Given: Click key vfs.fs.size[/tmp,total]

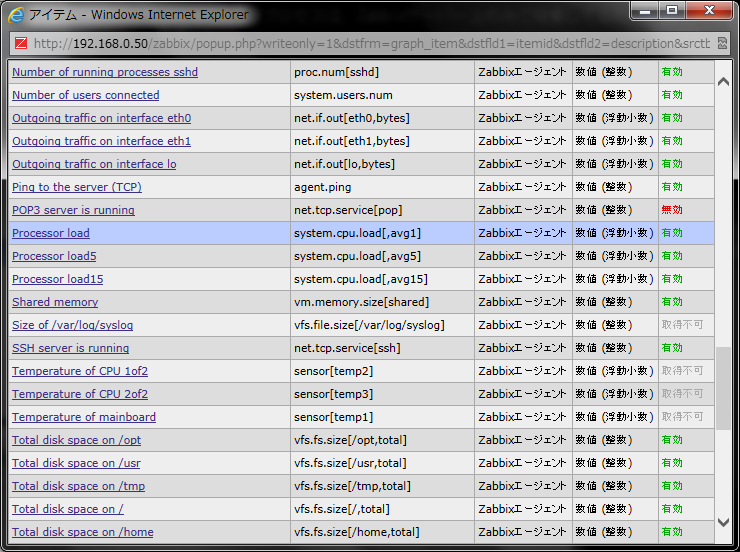Looking at the screenshot, I should coord(352,486).
